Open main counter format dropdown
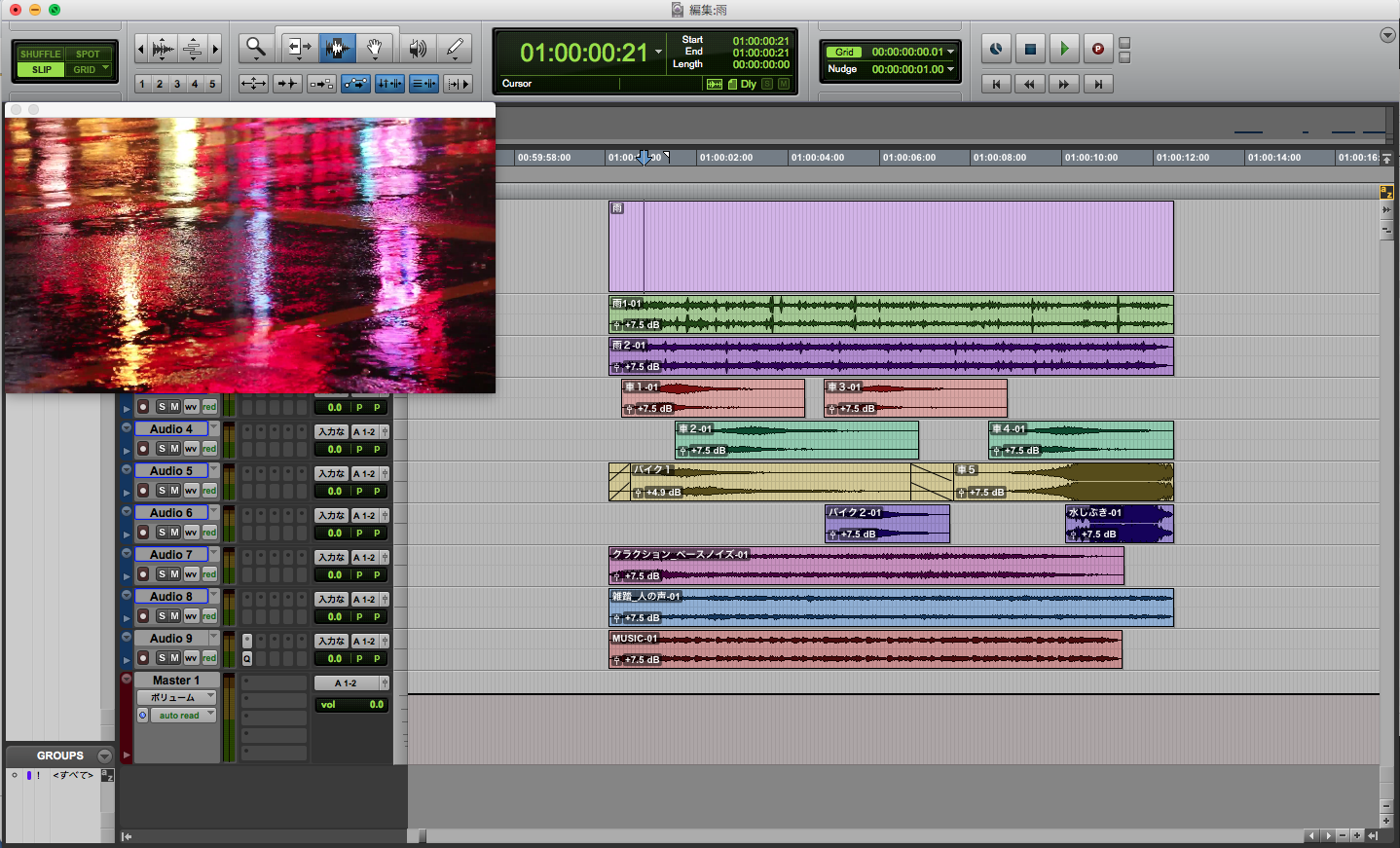The width and height of the screenshot is (1400, 848). coord(659,53)
